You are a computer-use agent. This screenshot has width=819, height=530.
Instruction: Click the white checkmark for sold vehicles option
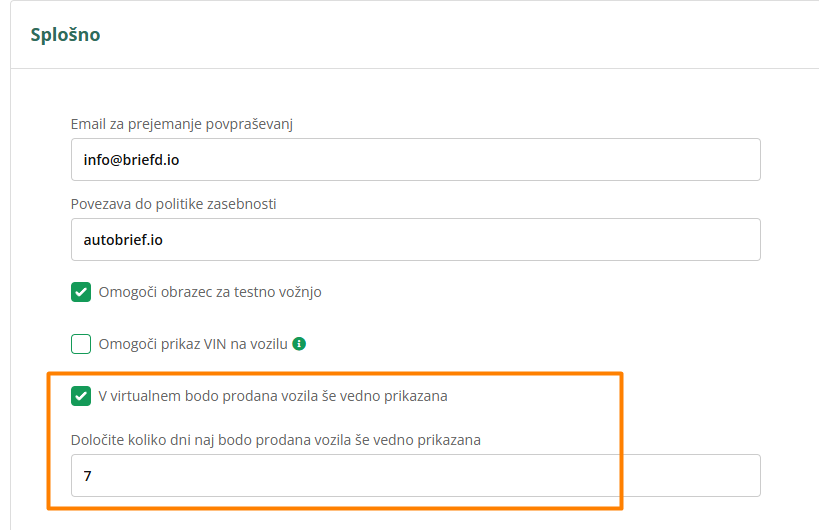point(81,396)
